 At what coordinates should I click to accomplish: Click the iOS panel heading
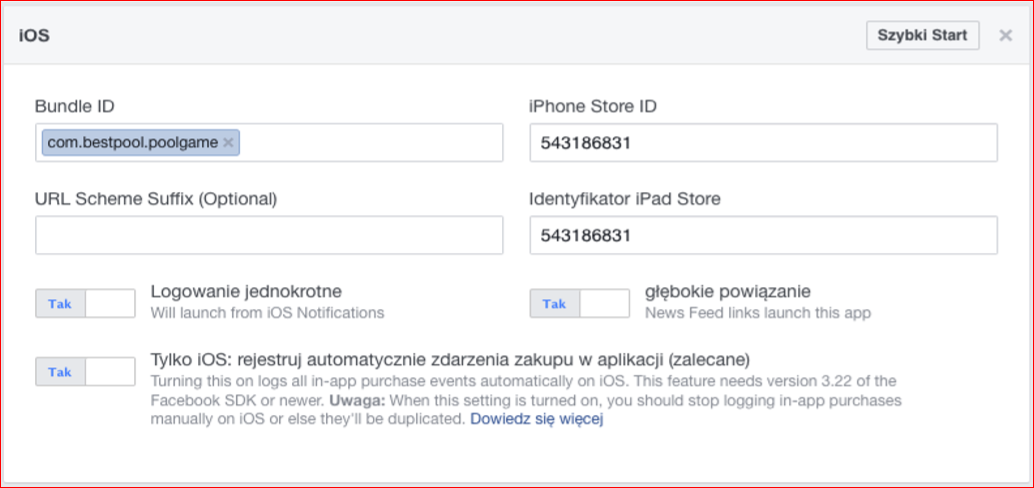click(x=34, y=35)
